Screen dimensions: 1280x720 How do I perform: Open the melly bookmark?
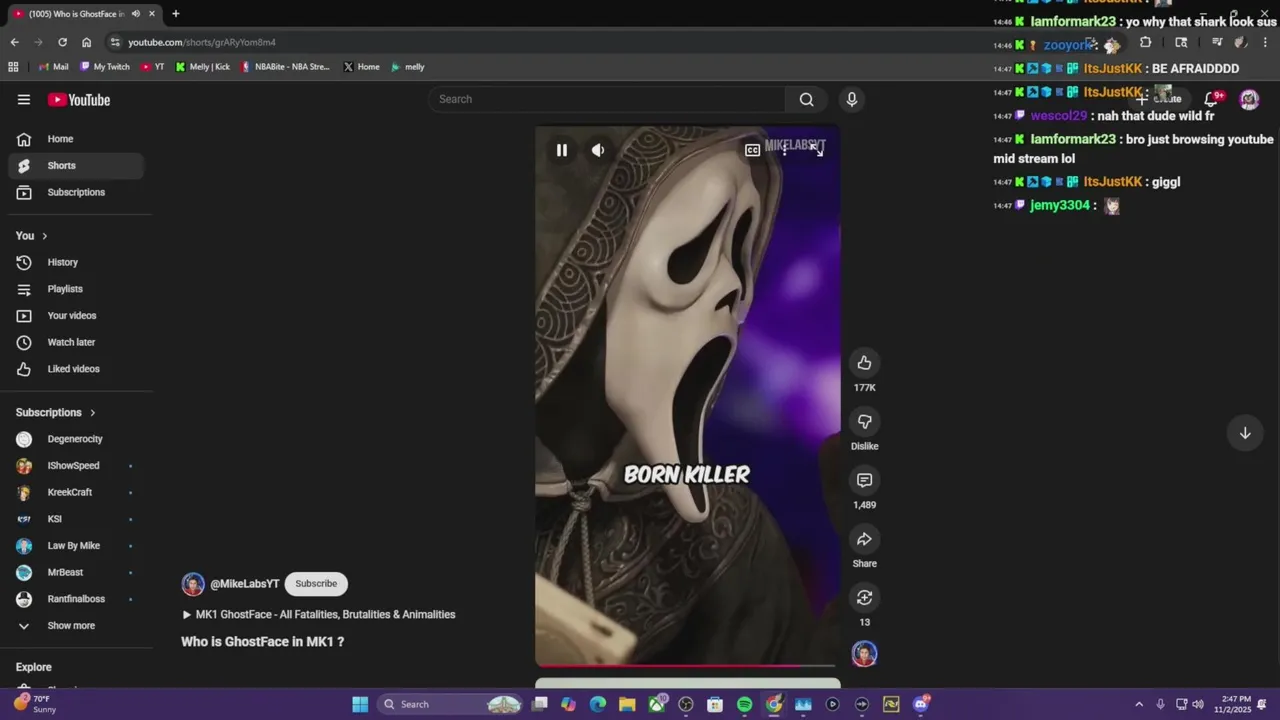408,67
